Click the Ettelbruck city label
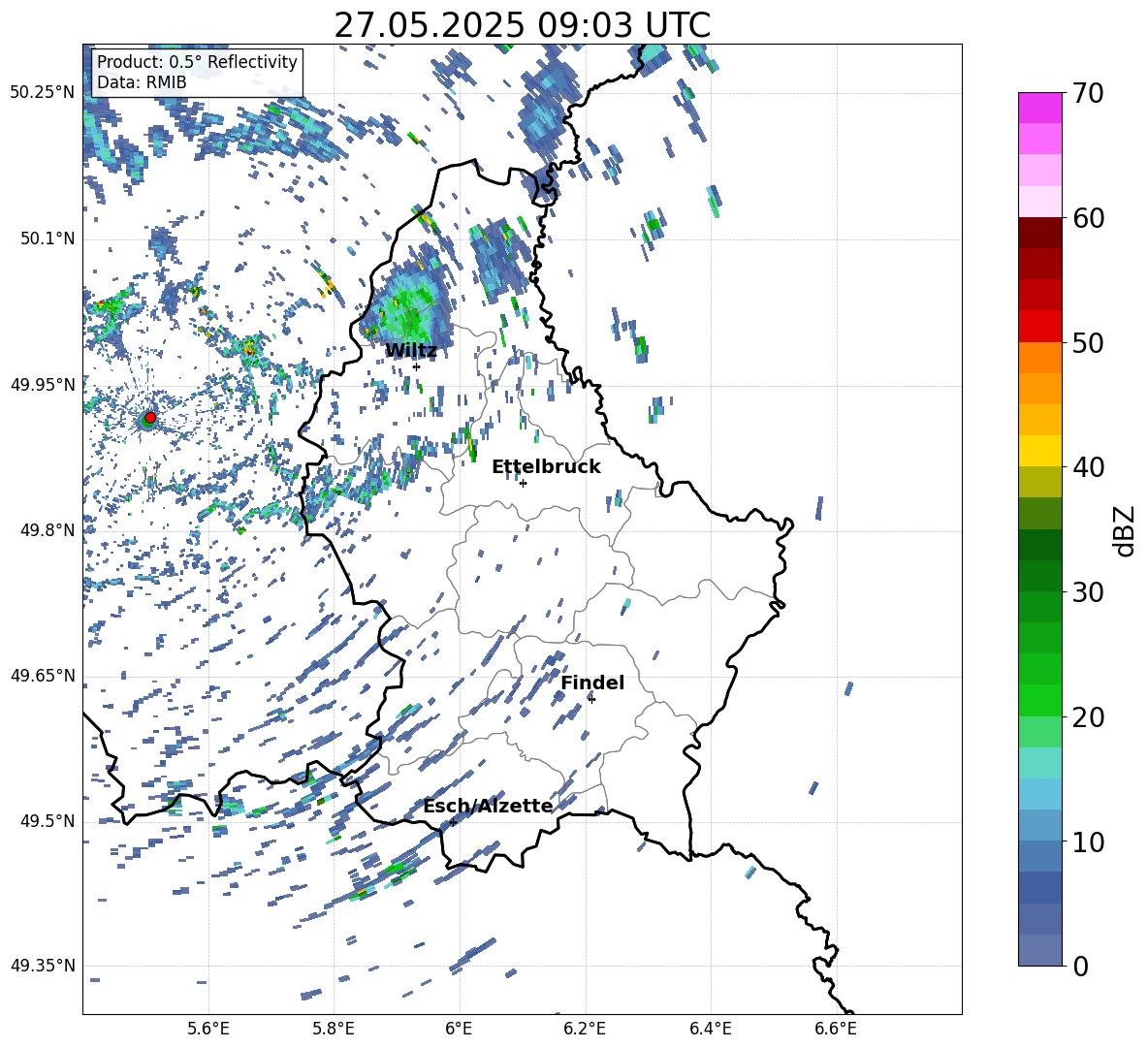1148x1048 pixels. coord(546,467)
